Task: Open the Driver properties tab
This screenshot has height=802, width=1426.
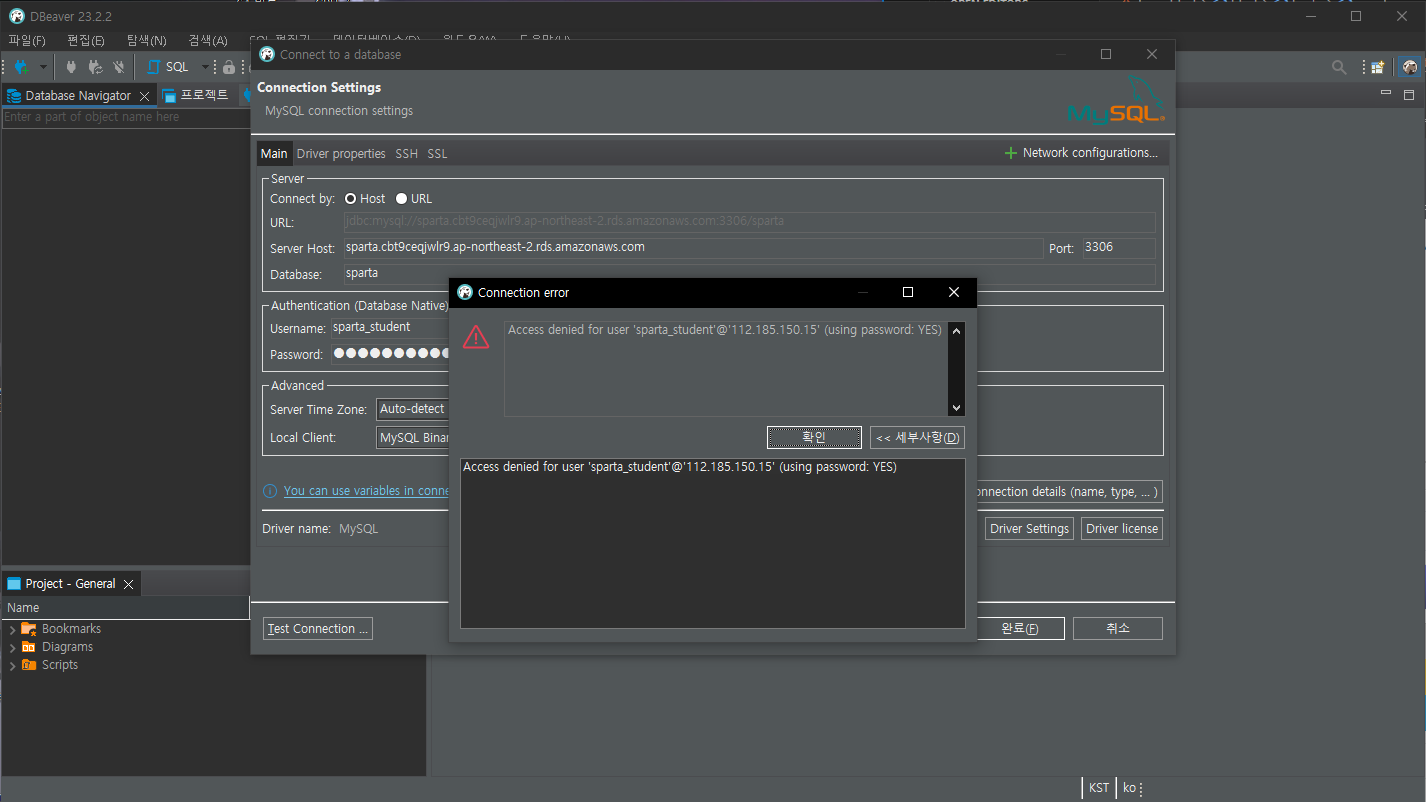Action: coord(341,153)
